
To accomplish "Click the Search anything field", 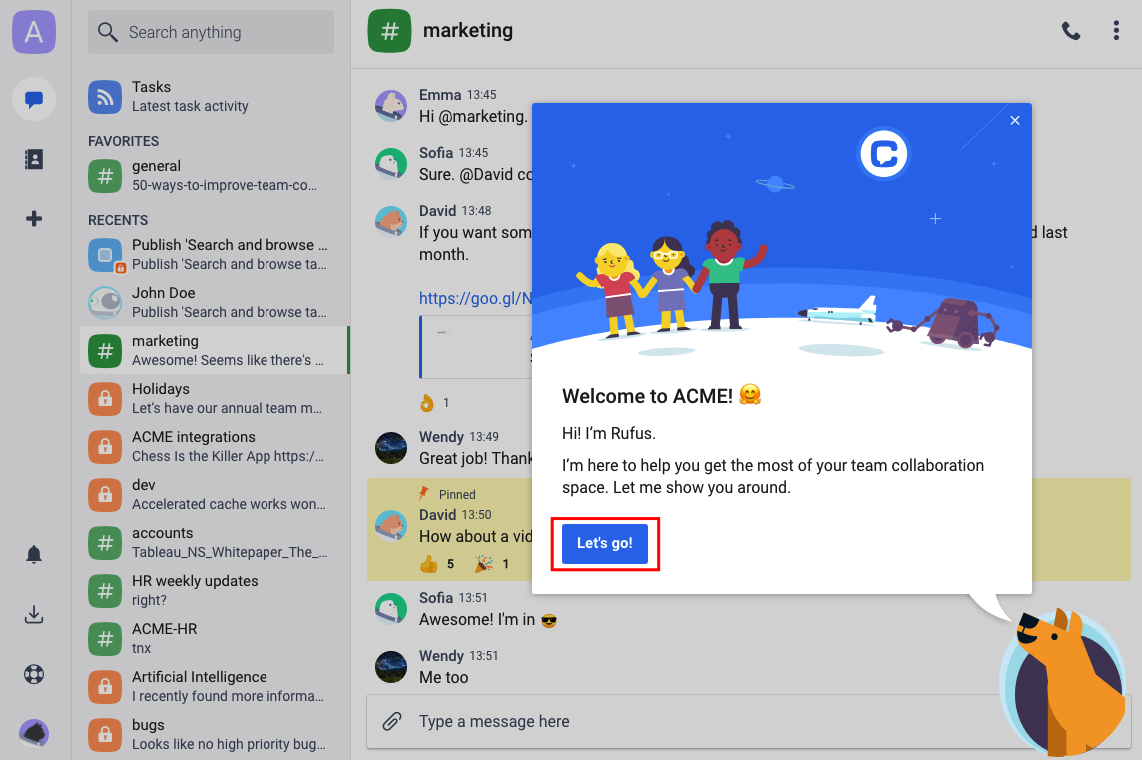I will point(211,32).
